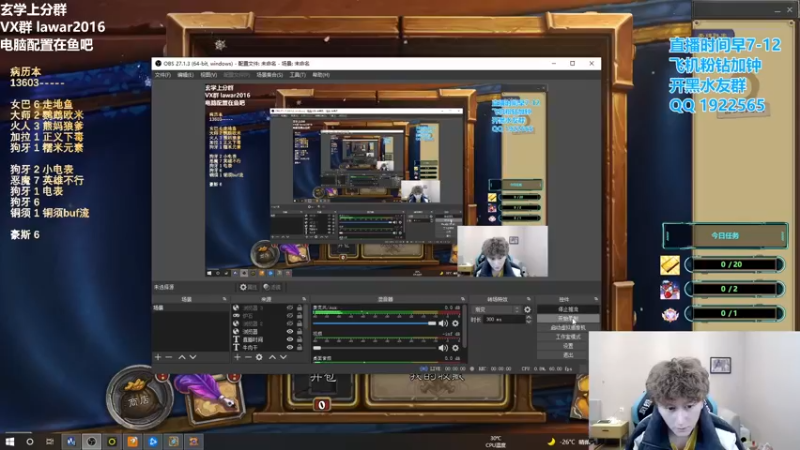
Task: Open the 编辑(E) menu in OBS
Action: pos(185,75)
